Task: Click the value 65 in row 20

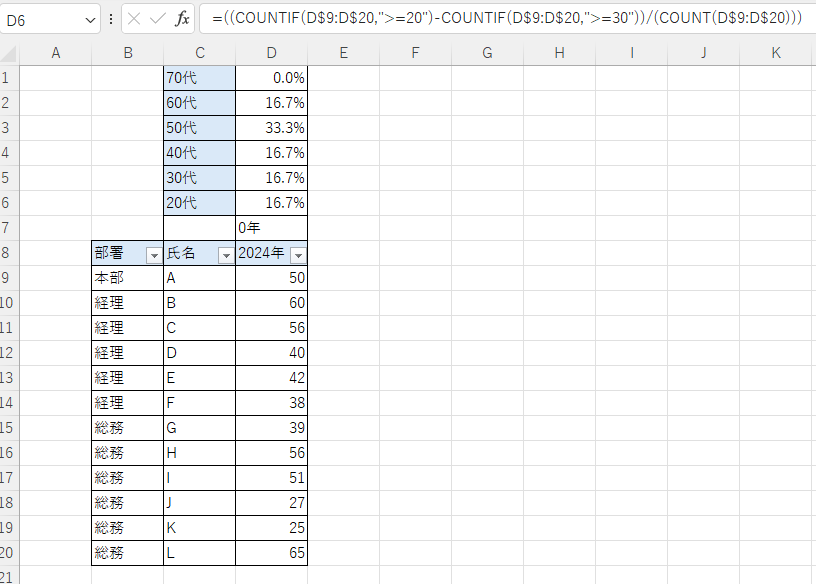Action: [x=271, y=553]
